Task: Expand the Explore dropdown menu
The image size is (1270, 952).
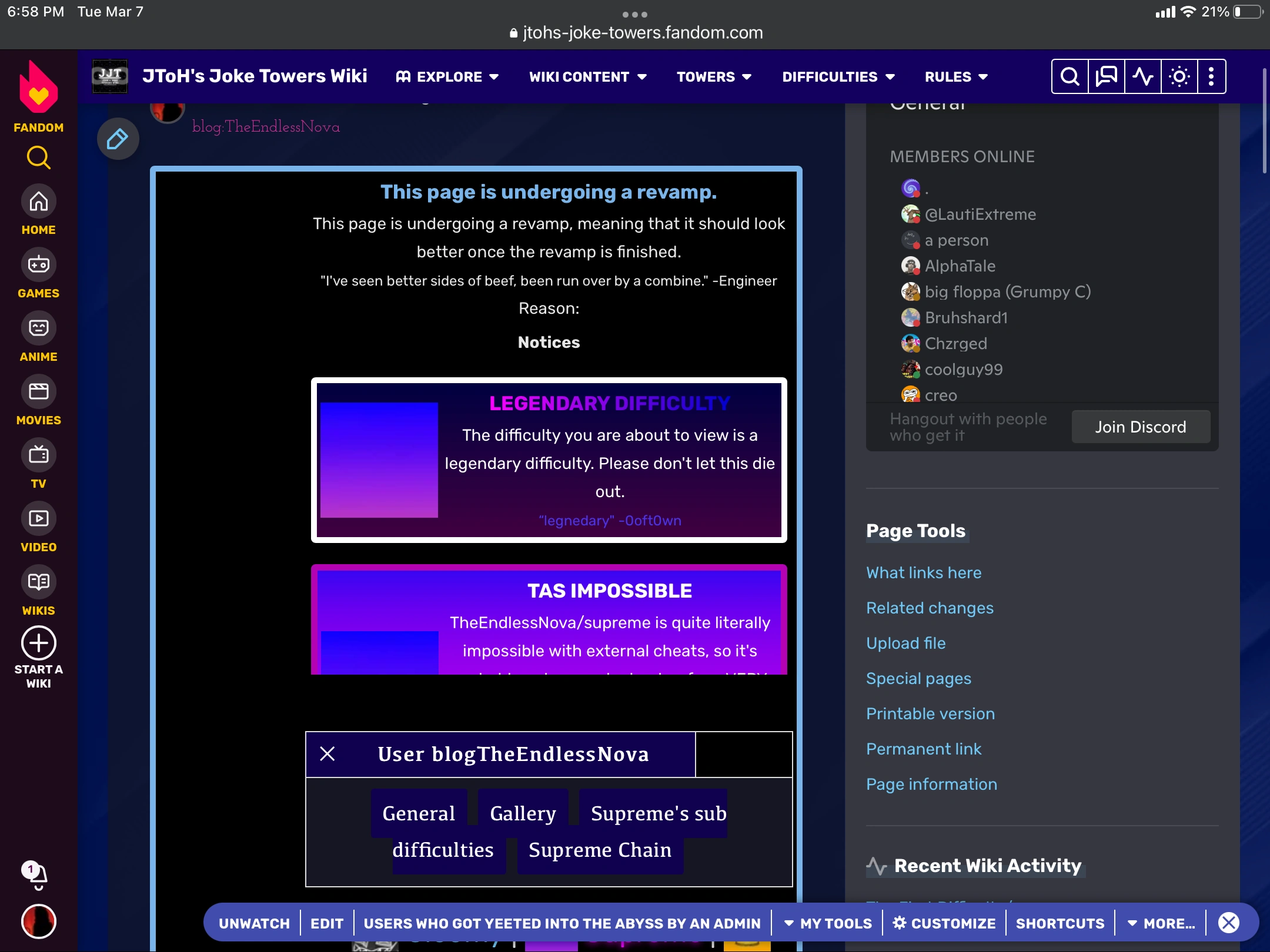Action: [447, 77]
